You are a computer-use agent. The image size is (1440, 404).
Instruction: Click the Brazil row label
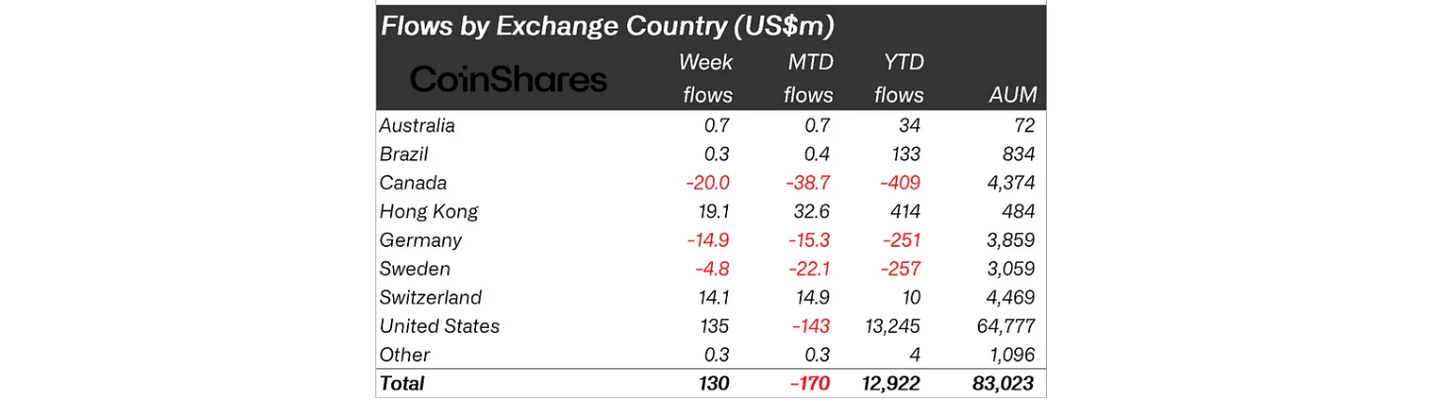coord(404,154)
